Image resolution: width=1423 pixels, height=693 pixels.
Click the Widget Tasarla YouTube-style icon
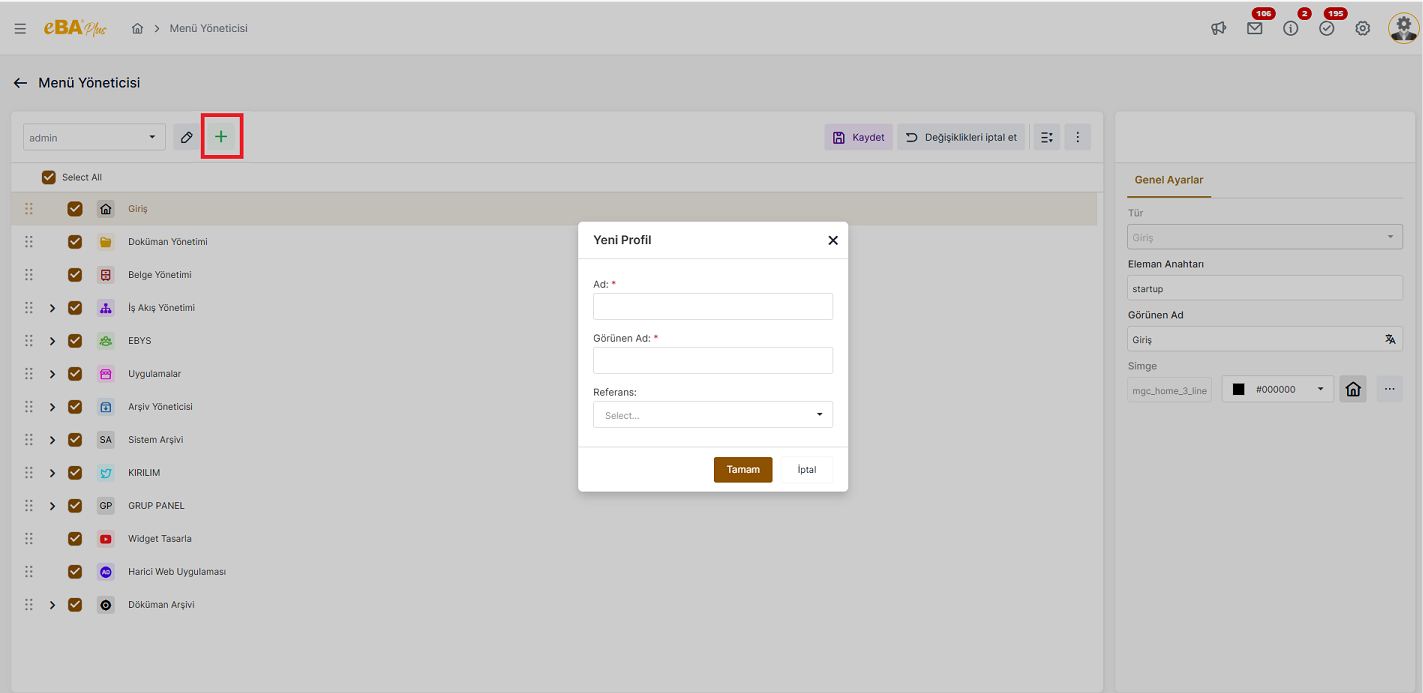[x=106, y=539]
